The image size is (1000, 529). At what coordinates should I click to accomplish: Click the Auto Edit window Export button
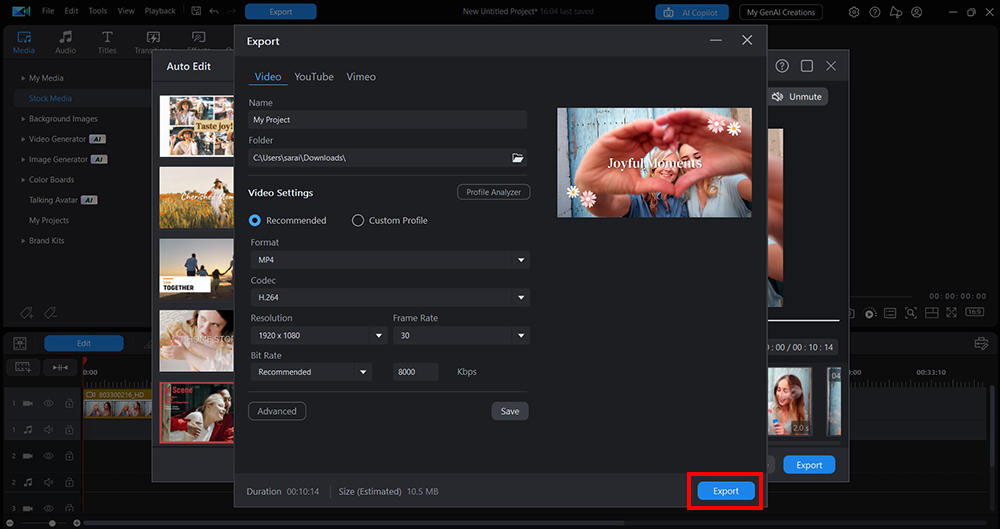tap(809, 465)
